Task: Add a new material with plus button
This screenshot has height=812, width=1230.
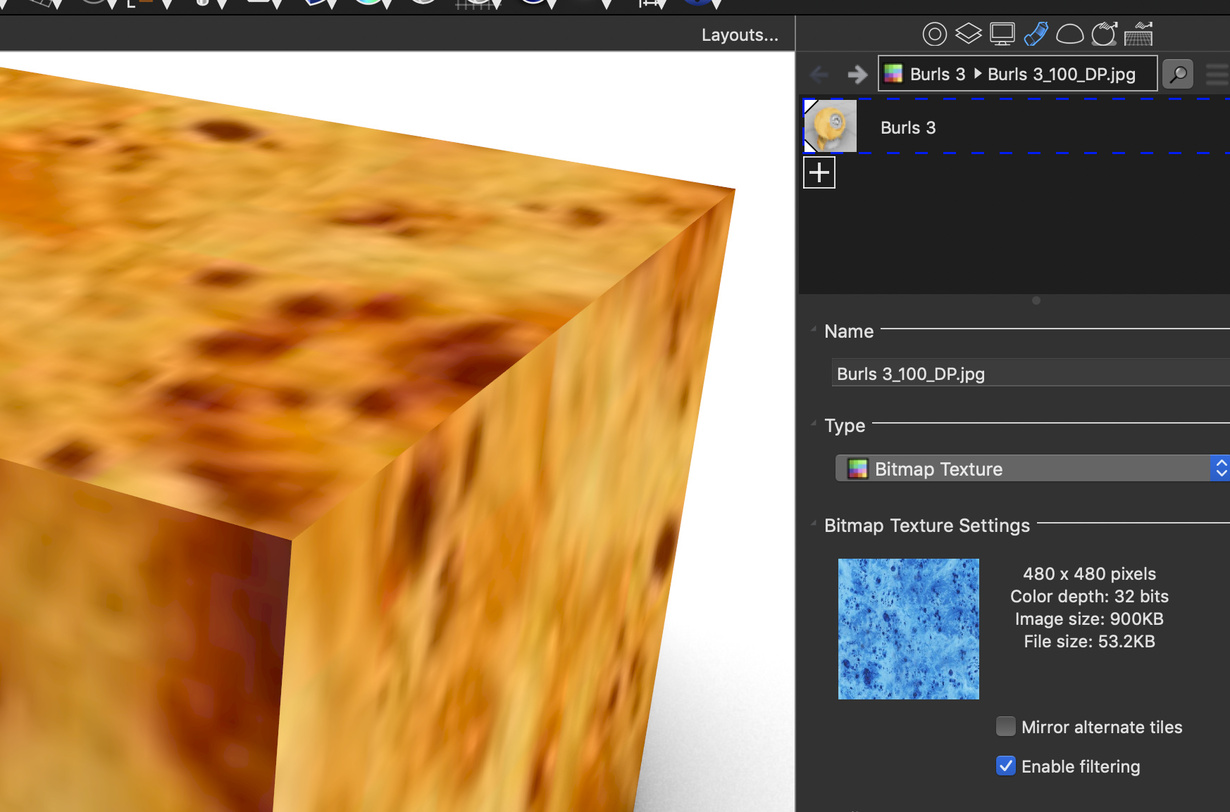Action: click(x=819, y=173)
